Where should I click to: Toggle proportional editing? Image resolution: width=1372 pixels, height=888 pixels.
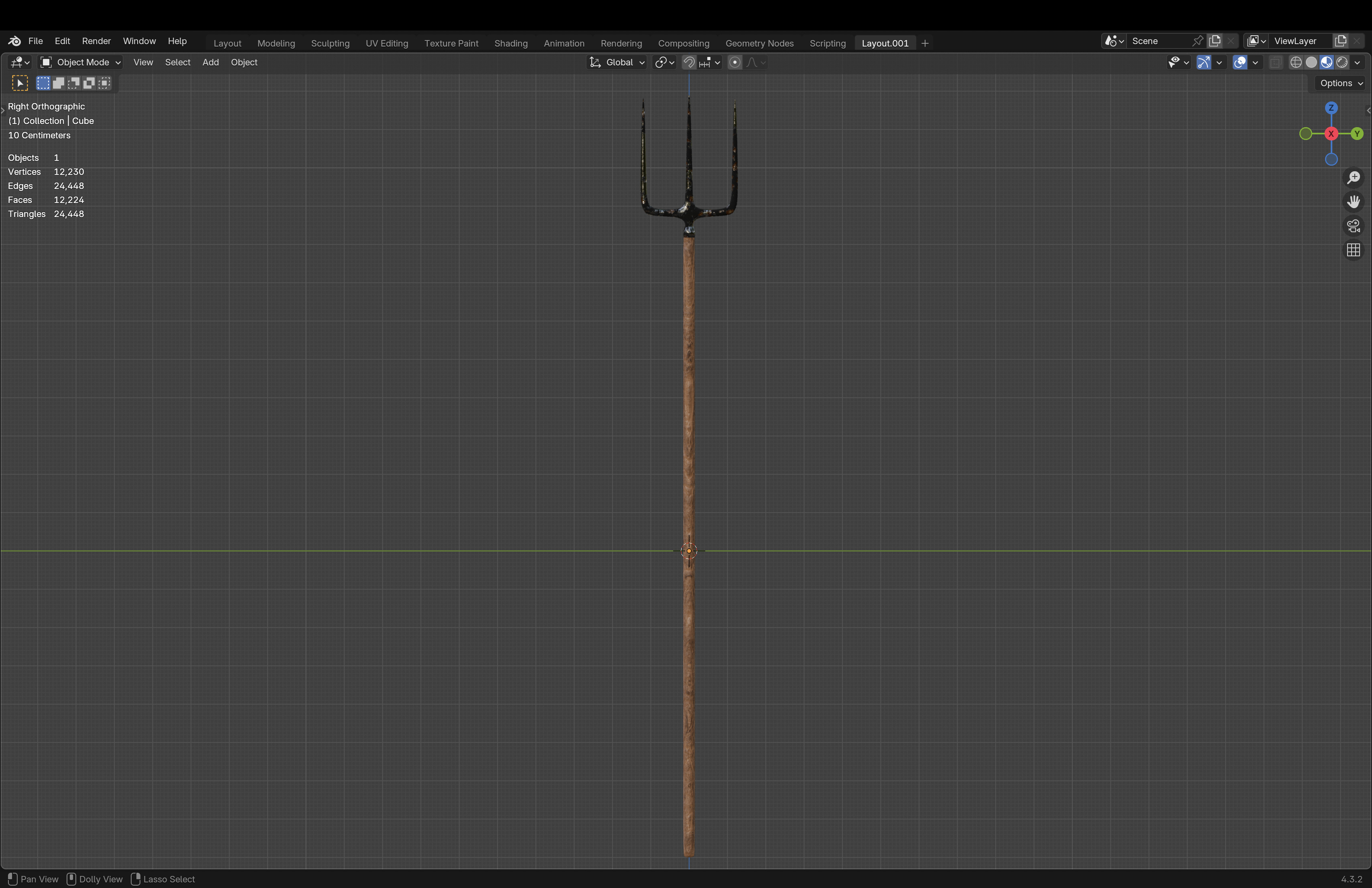click(x=735, y=62)
